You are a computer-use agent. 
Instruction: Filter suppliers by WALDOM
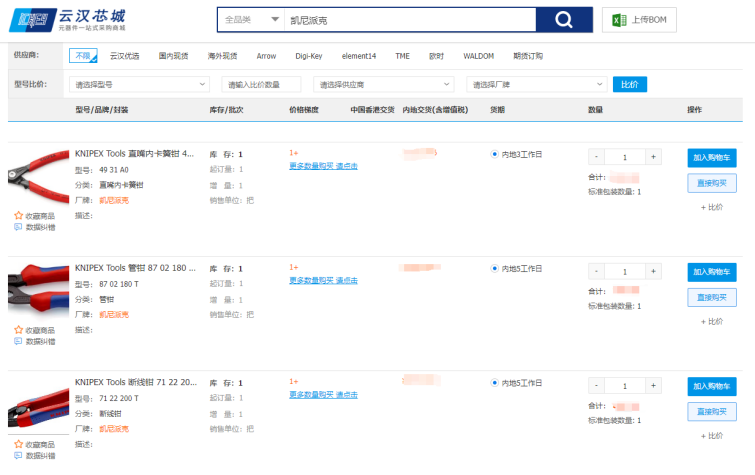click(x=479, y=56)
